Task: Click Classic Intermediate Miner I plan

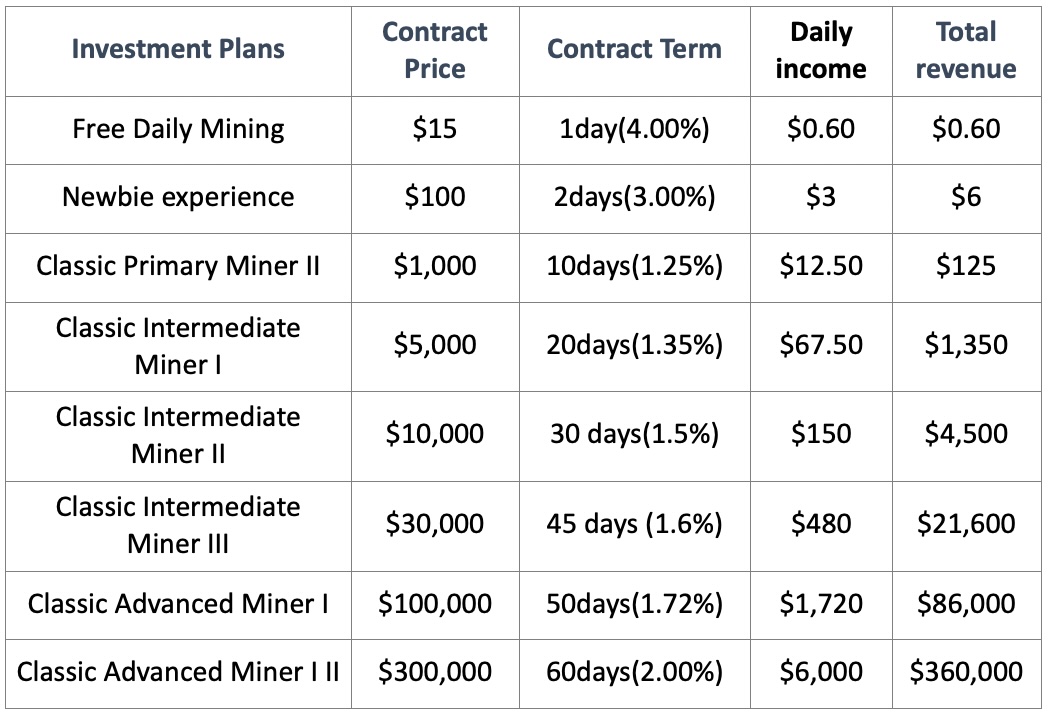Action: pyautogui.click(x=178, y=346)
